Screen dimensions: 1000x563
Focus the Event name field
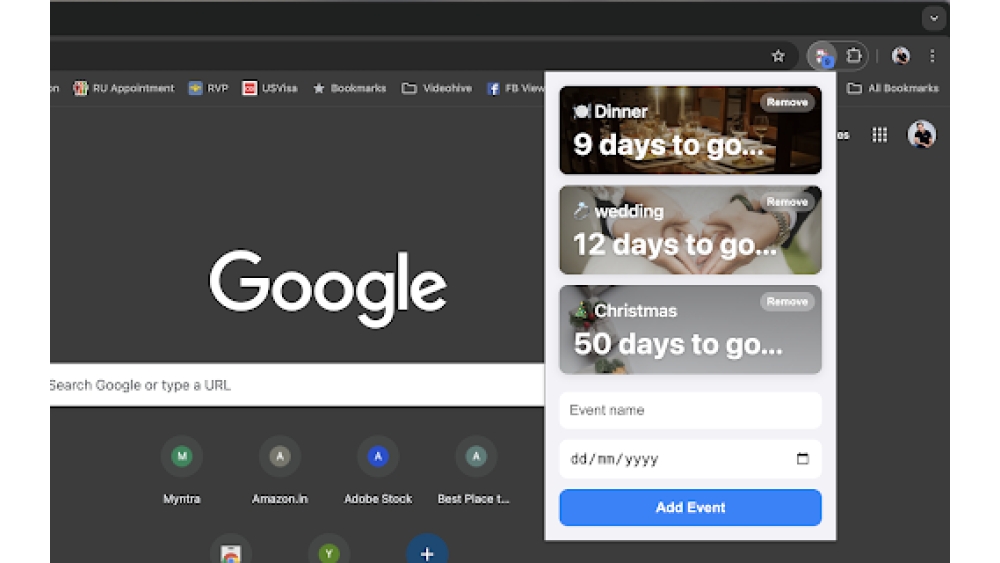pos(690,410)
